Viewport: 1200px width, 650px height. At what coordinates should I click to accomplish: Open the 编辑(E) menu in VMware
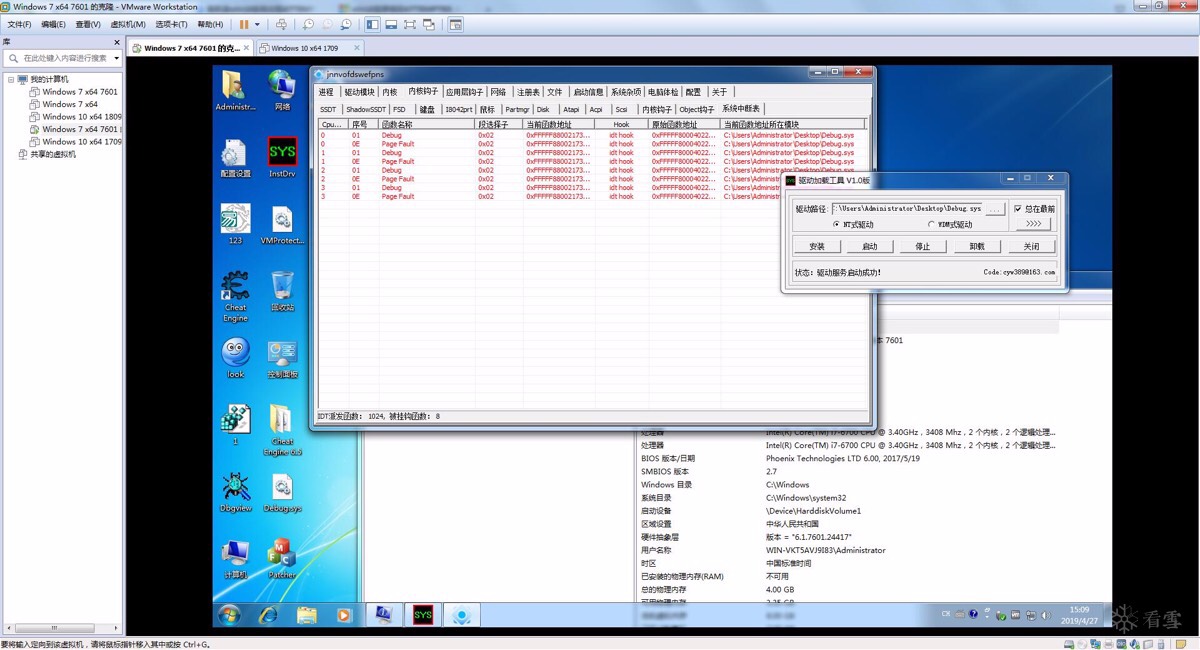(53, 24)
